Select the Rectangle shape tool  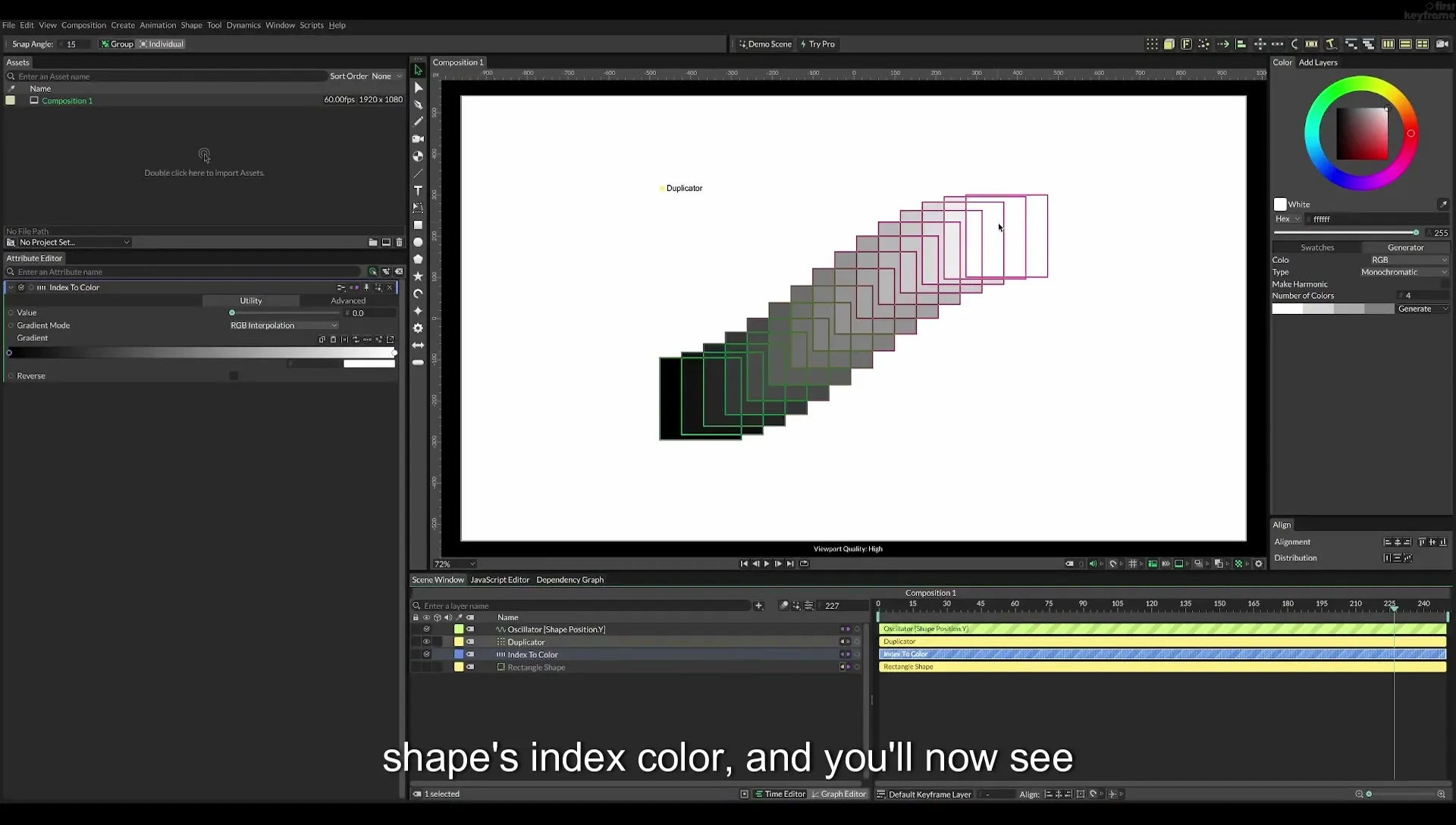click(x=418, y=224)
